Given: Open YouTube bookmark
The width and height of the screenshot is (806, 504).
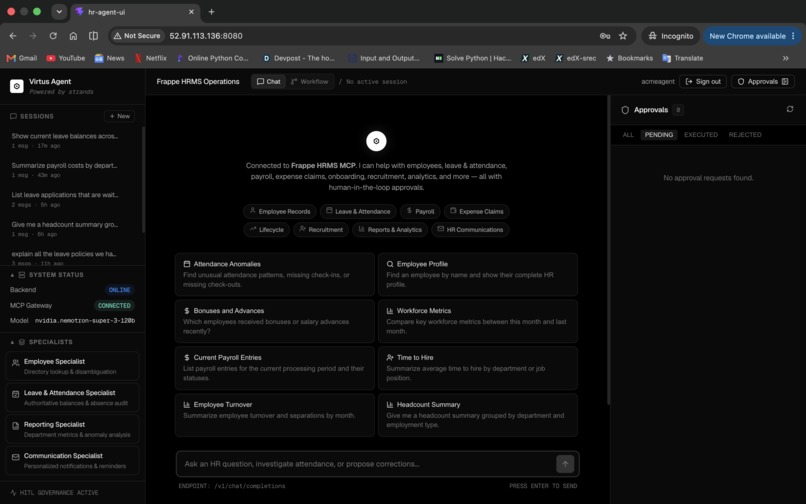Looking at the screenshot, I should tap(66, 58).
